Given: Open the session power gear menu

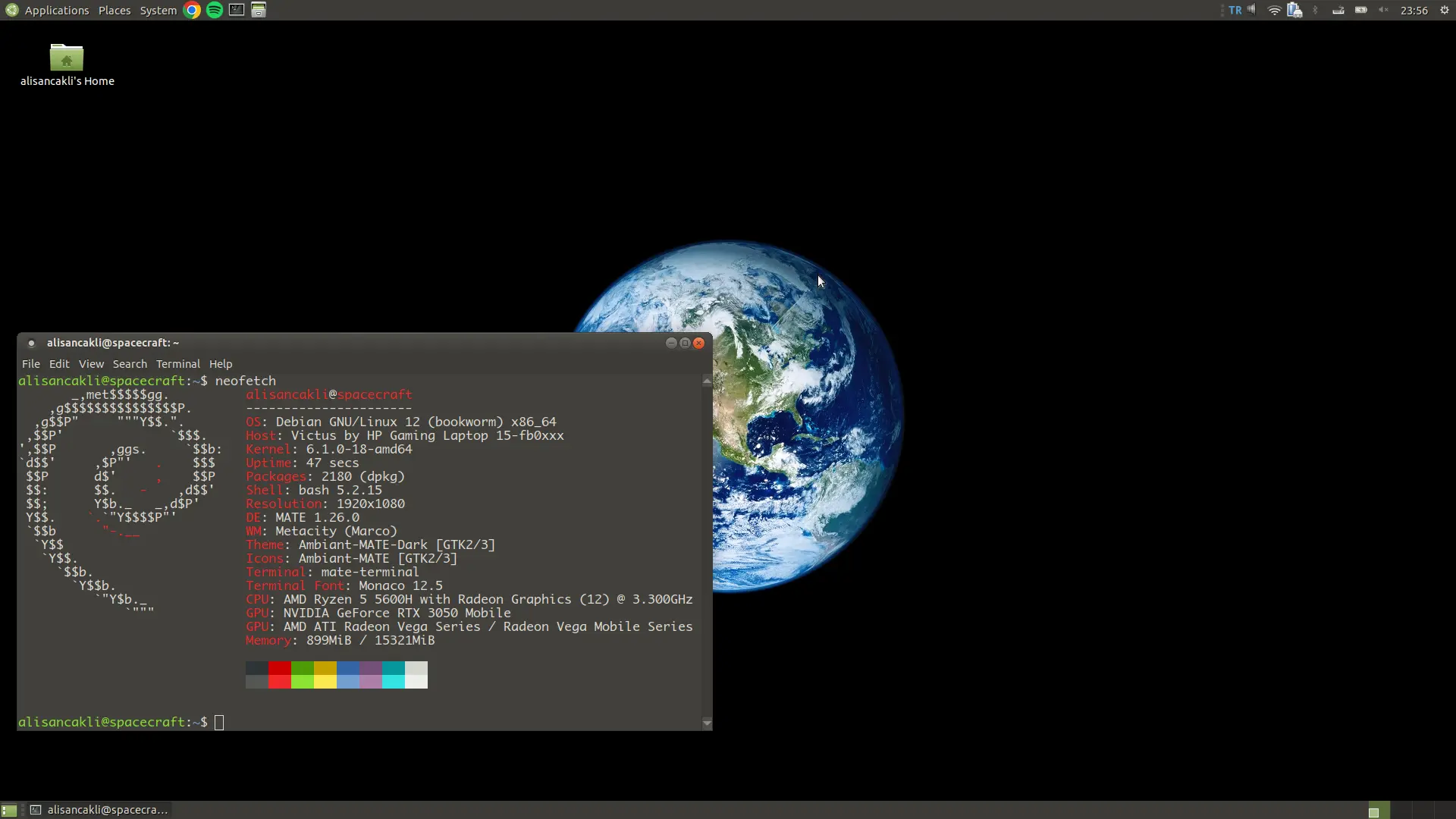Looking at the screenshot, I should [1444, 11].
